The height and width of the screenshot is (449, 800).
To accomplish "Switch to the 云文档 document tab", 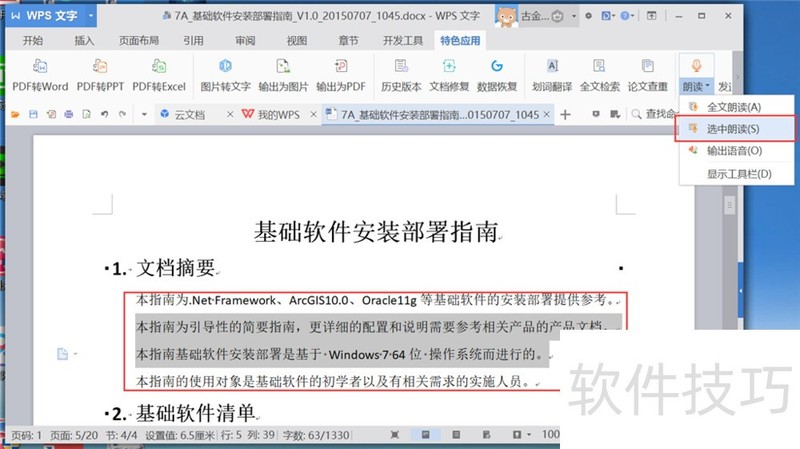I will tap(190, 115).
